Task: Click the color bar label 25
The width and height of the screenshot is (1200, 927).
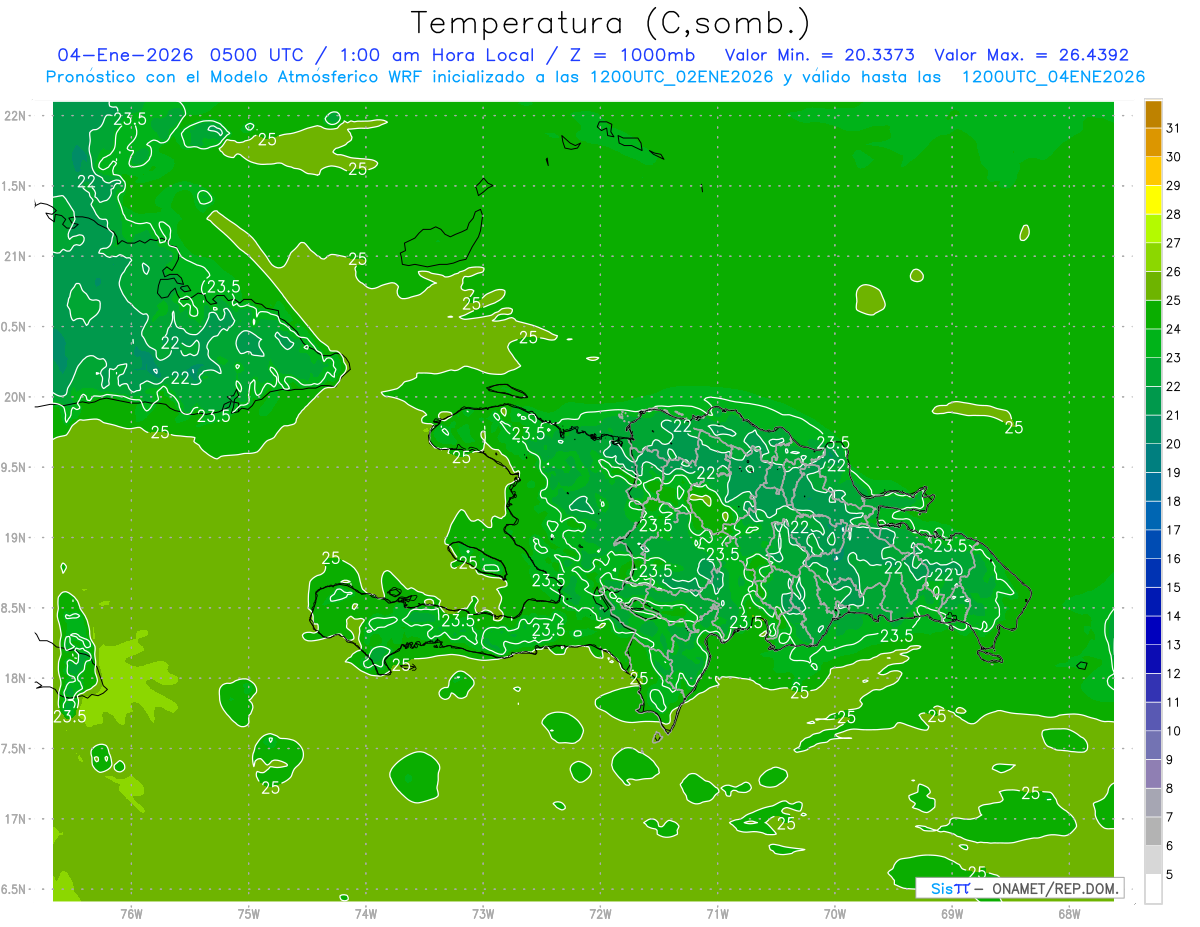Action: click(1173, 300)
